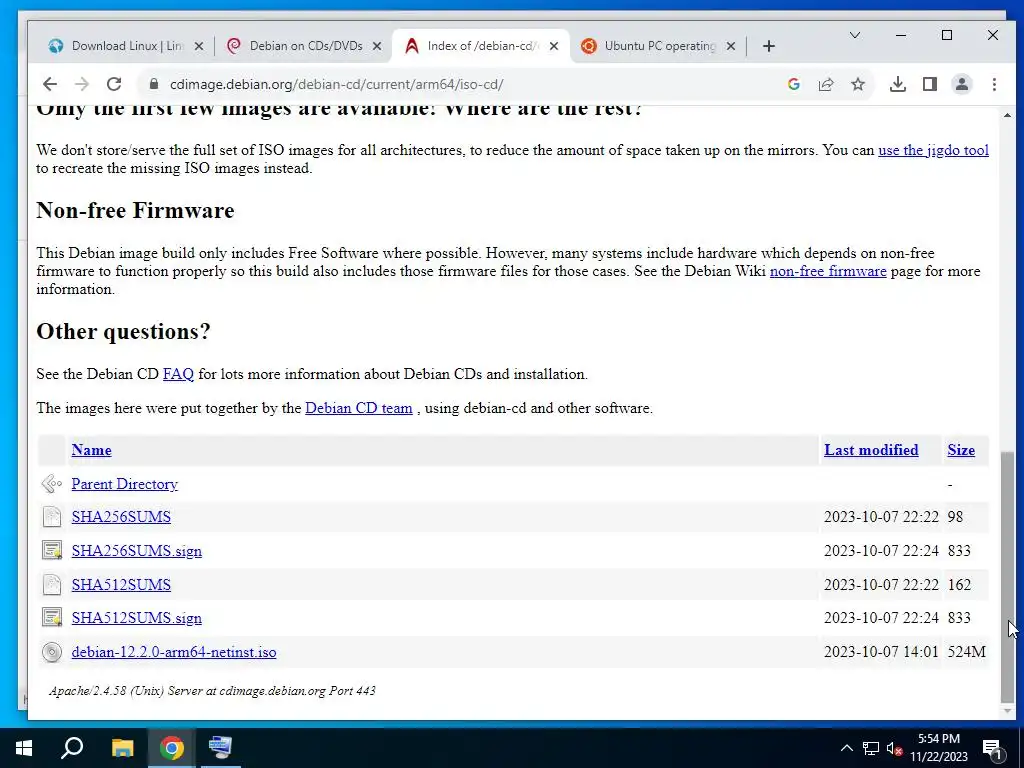Click the address bar URL
This screenshot has width=1024, height=768.
336,84
